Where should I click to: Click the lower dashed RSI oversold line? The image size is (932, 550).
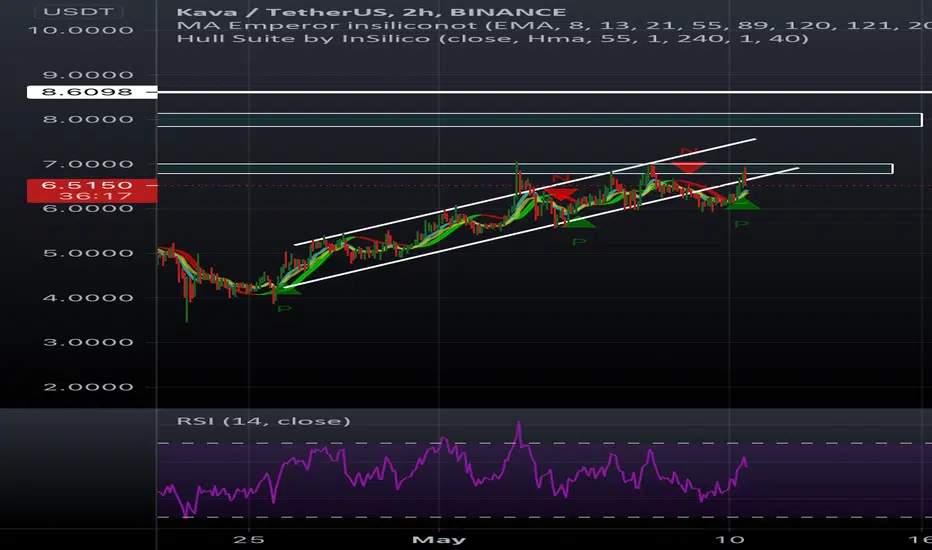coord(544,517)
